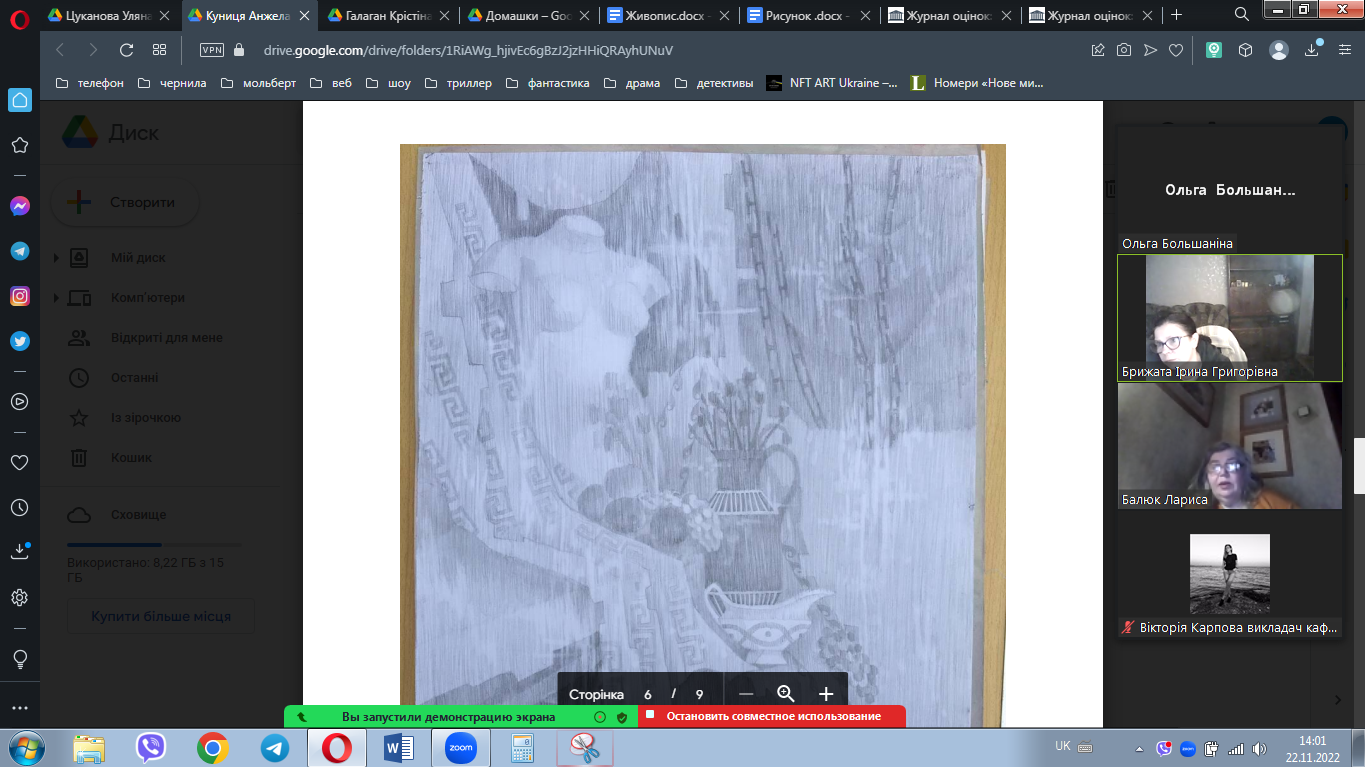This screenshot has width=1365, height=767.
Task: Toggle the heart bookmark icon in address bar
Action: pos(1176,50)
